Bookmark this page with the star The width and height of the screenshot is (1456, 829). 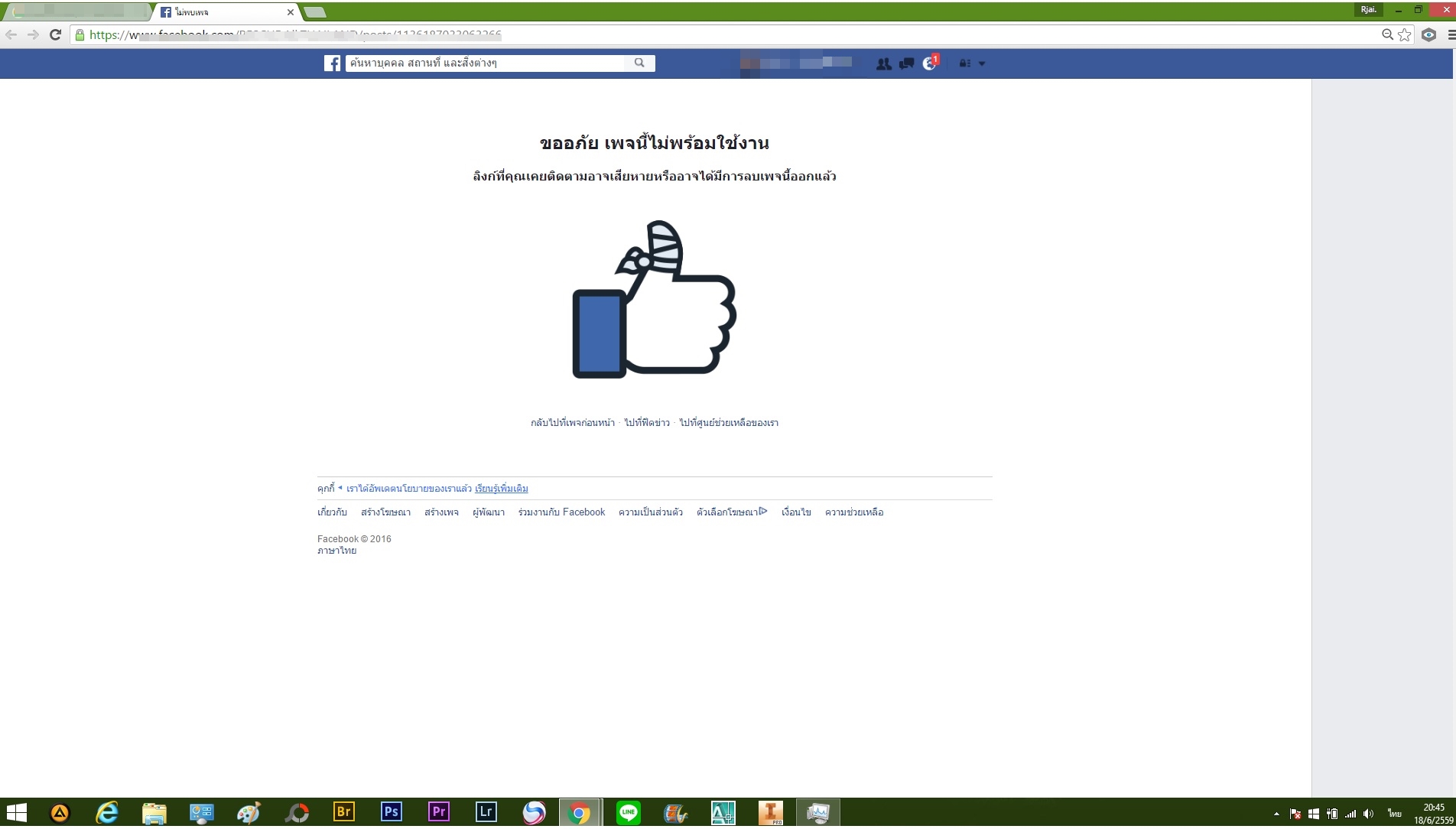click(x=1405, y=34)
